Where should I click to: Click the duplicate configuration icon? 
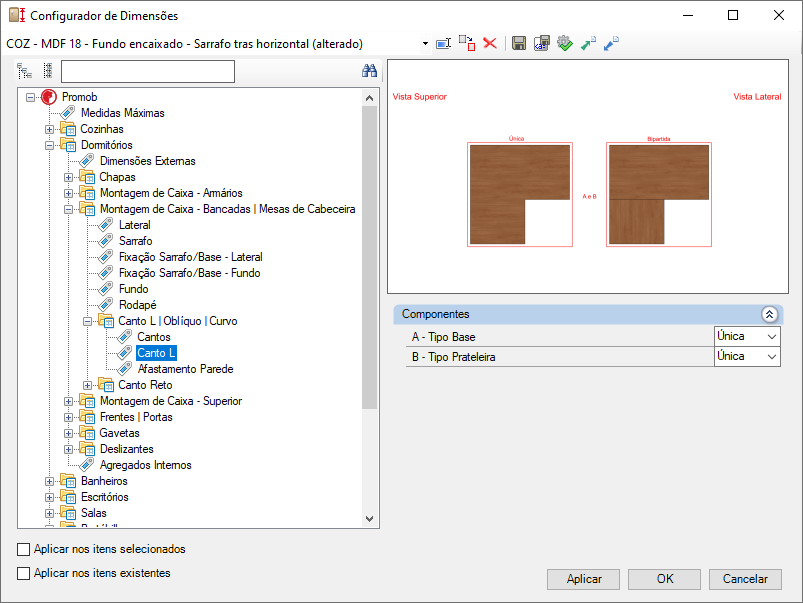pyautogui.click(x=467, y=44)
